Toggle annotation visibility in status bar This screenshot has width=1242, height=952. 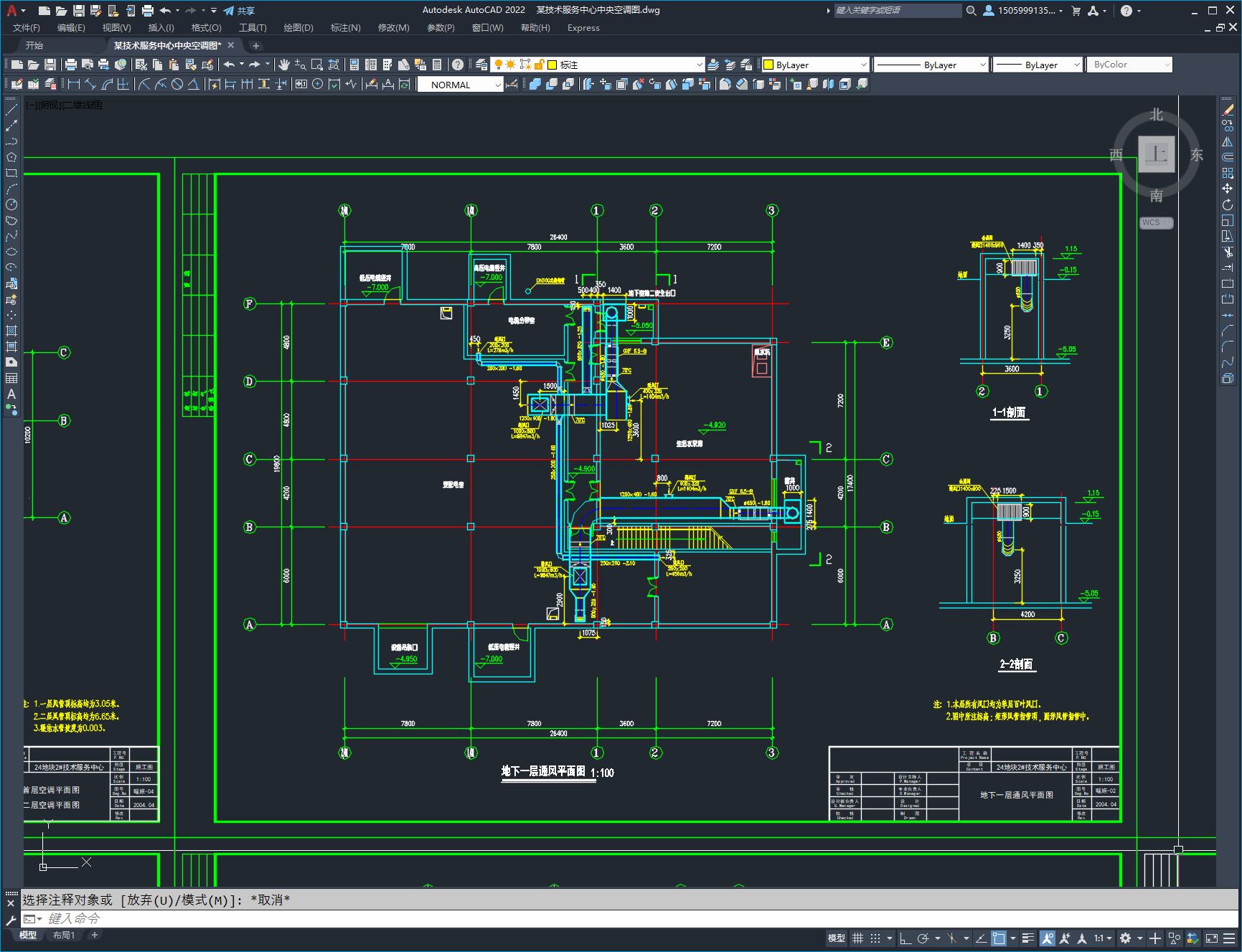click(1048, 938)
